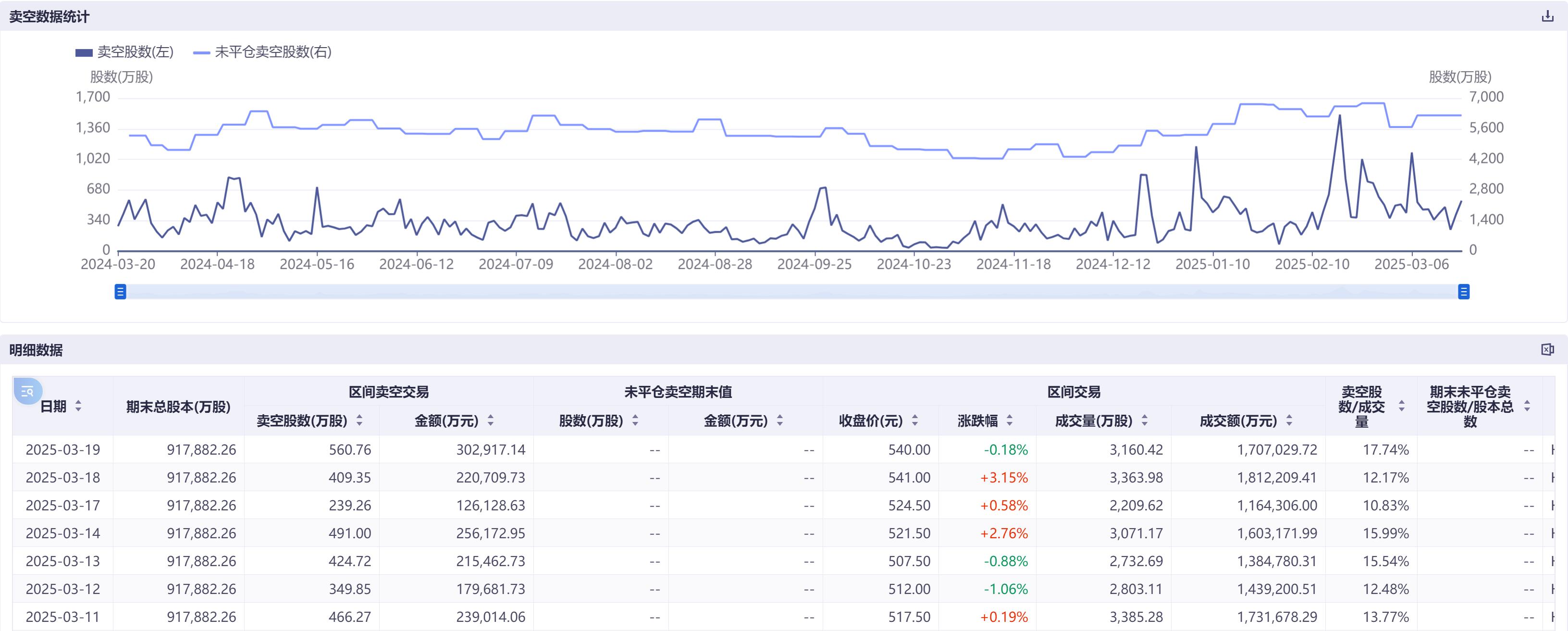Image resolution: width=1568 pixels, height=631 pixels.
Task: Sort by 涨跌幅 column
Action: click(x=1010, y=421)
